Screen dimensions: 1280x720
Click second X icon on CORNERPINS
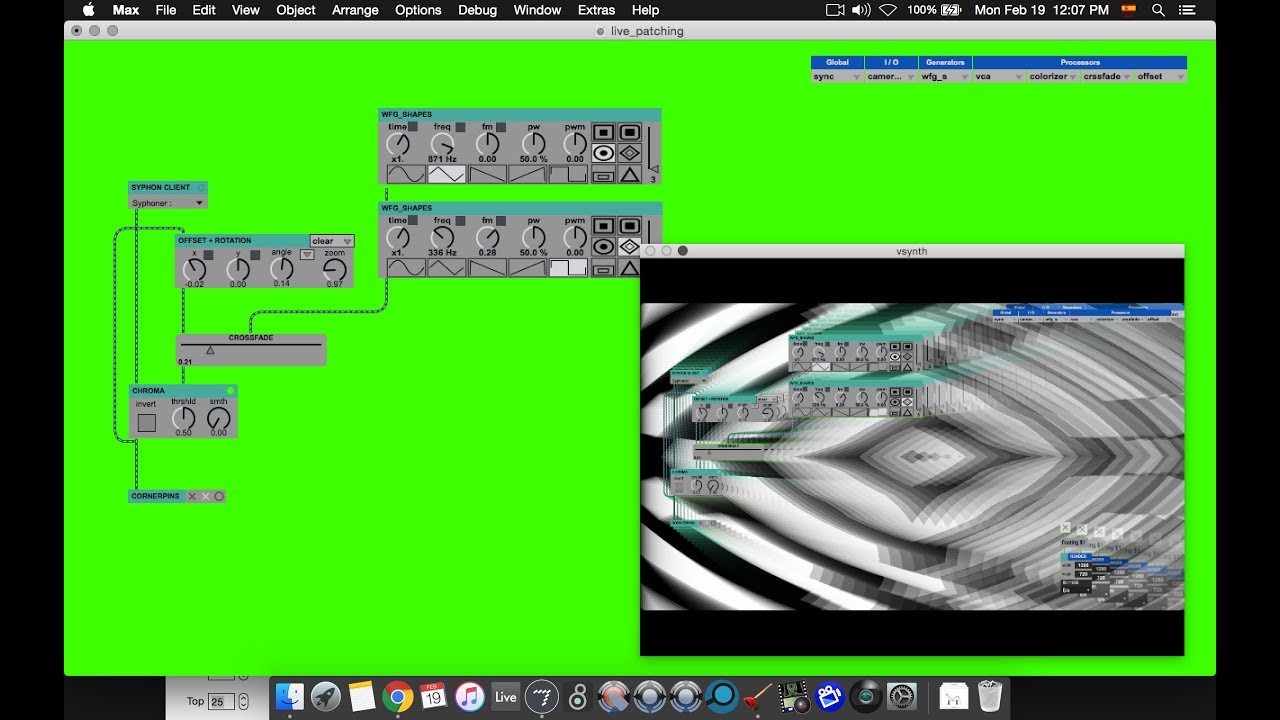point(206,496)
